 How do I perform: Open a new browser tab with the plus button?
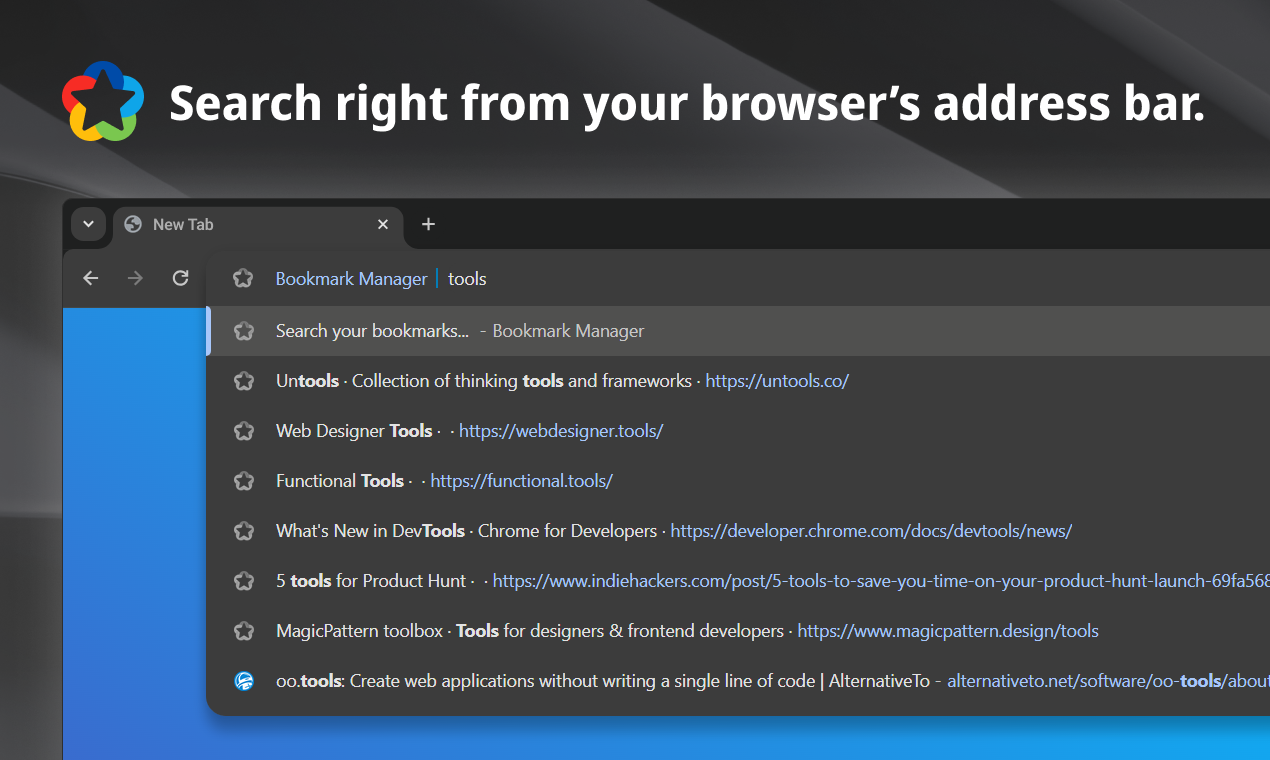[x=428, y=224]
